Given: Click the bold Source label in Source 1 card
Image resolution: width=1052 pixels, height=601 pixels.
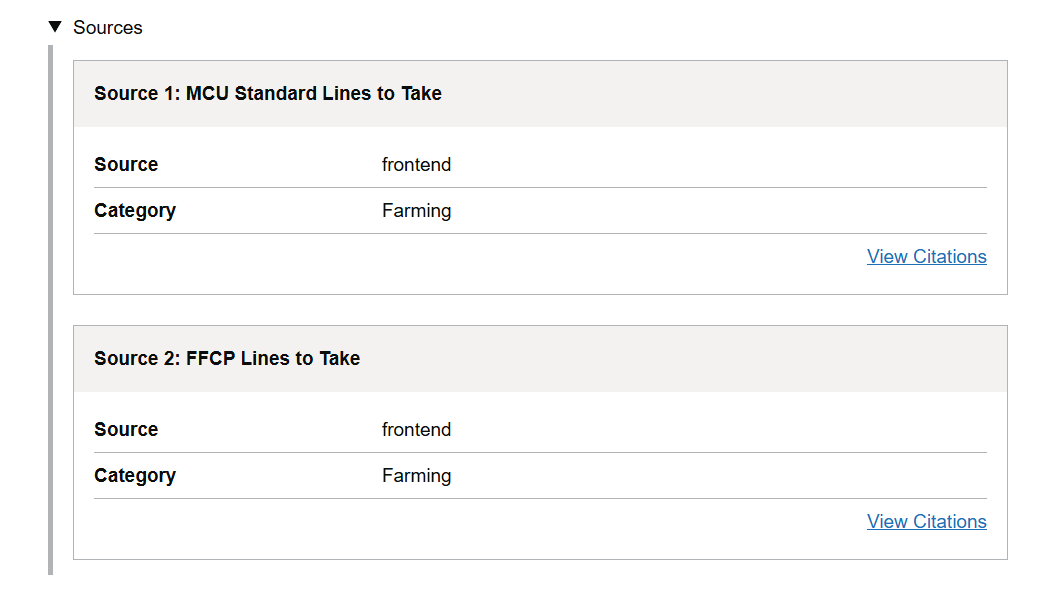Looking at the screenshot, I should (x=126, y=164).
